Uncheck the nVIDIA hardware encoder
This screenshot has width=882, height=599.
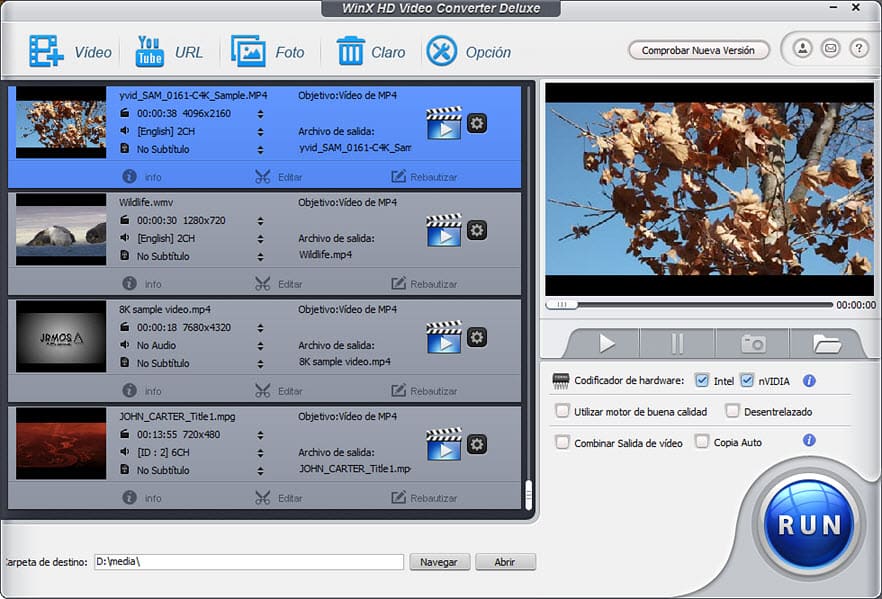(746, 380)
